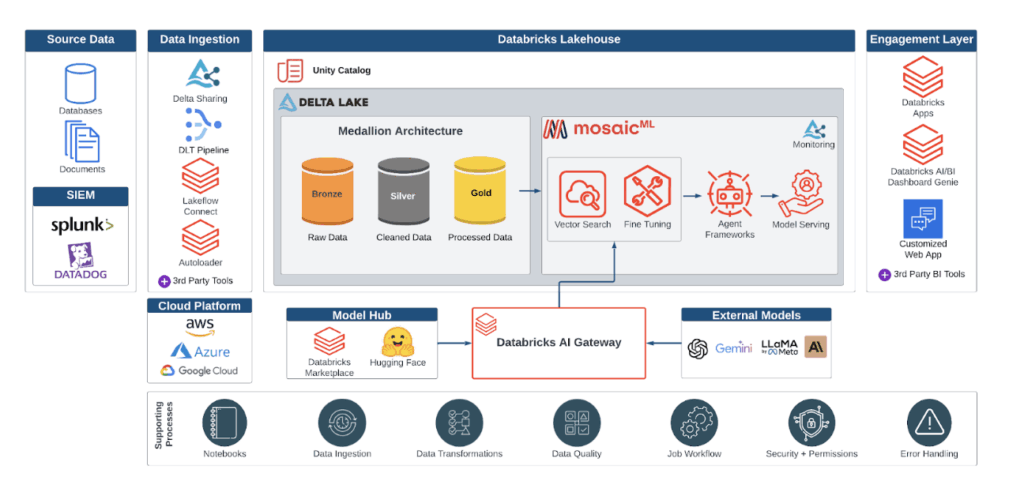Select the Fine Tuning icon
Viewport: 1024px width, 496px height.
point(645,192)
